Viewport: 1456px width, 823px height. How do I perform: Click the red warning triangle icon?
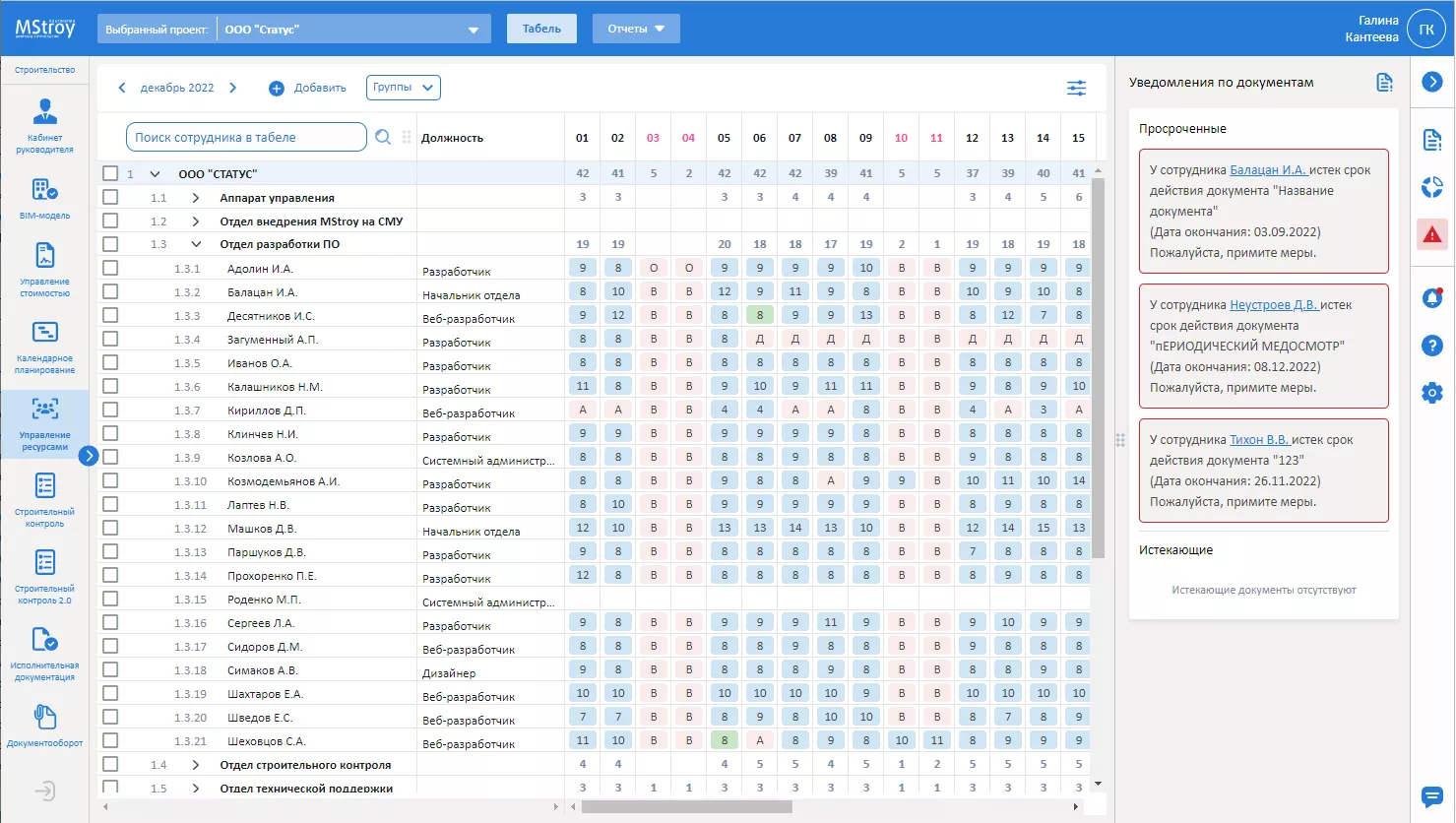pyautogui.click(x=1431, y=234)
